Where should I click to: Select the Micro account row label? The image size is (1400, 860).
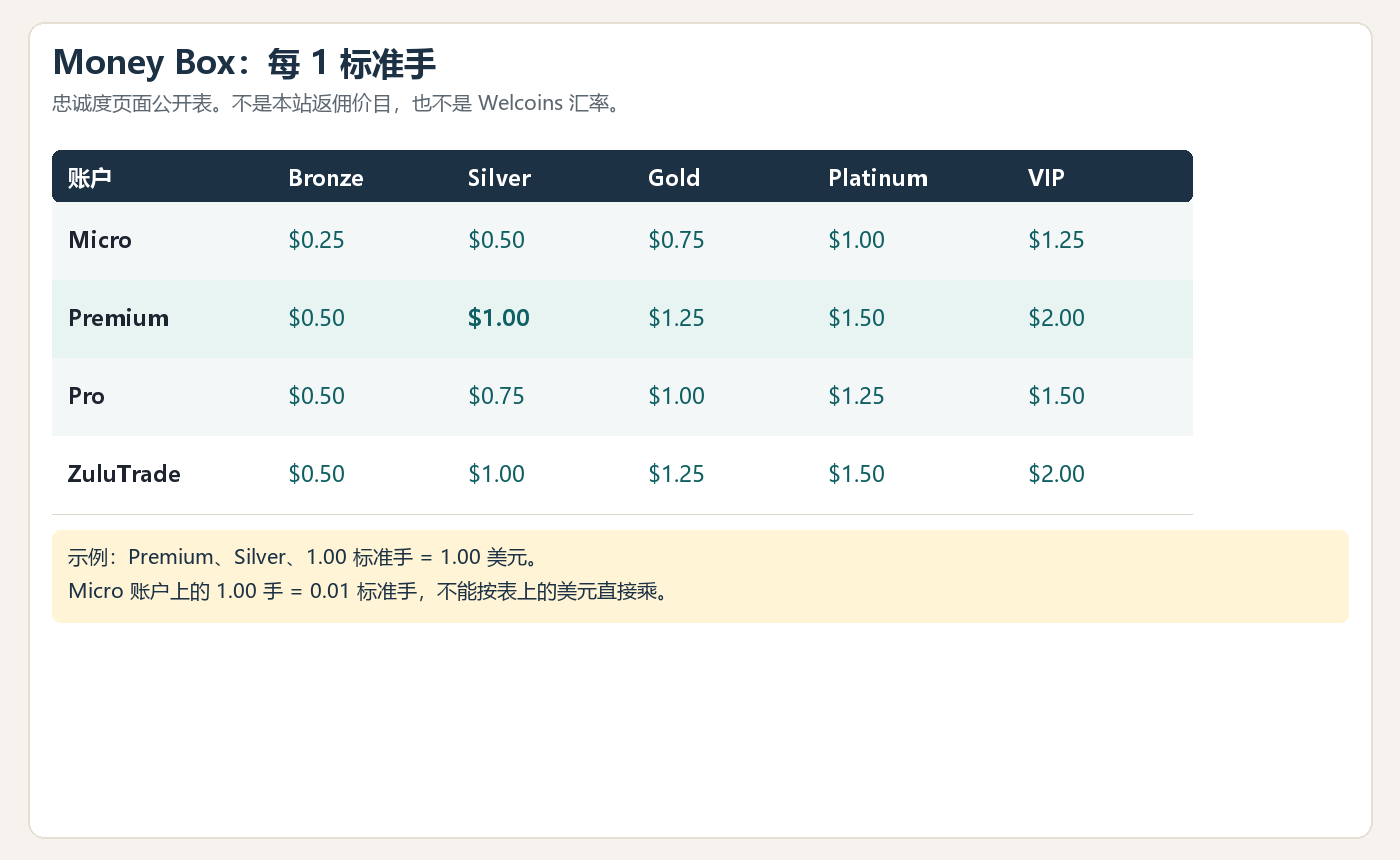coord(100,240)
